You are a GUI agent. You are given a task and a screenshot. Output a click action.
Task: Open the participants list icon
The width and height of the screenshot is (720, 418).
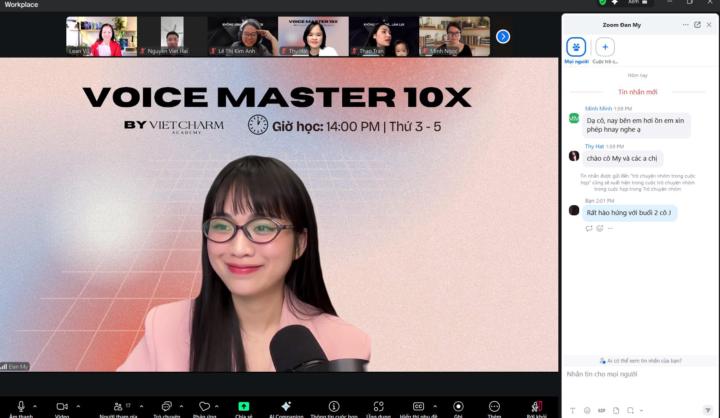coord(118,407)
